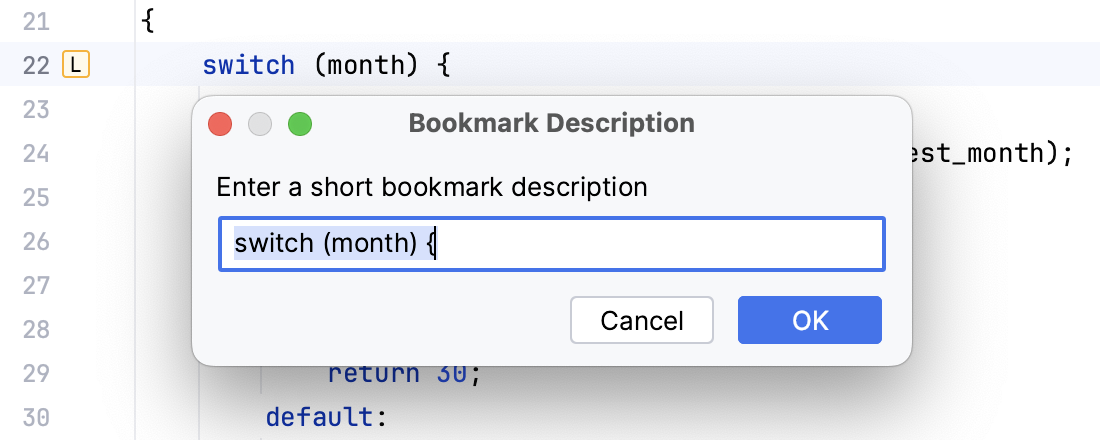The height and width of the screenshot is (440, 1100).
Task: Click the opening brace on line 21
Action: 147,22
